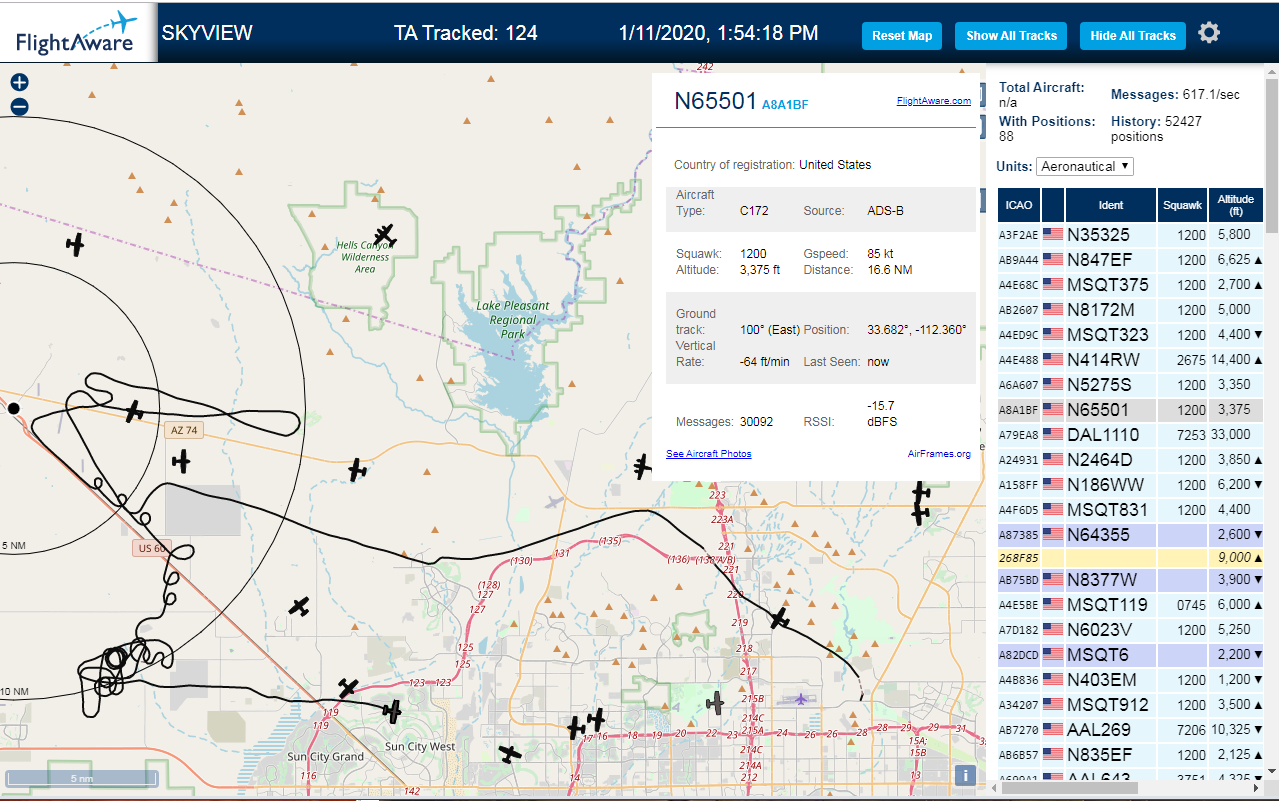Click the FlightAware logo

click(78, 32)
